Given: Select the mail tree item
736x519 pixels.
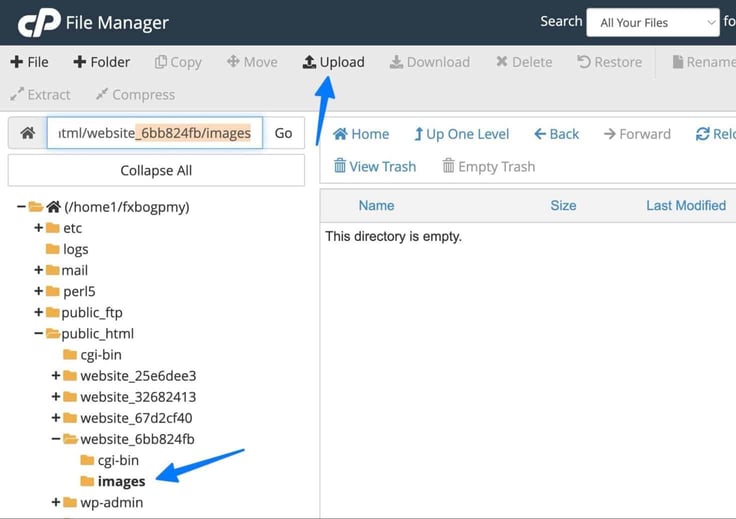Looking at the screenshot, I should [x=75, y=270].
